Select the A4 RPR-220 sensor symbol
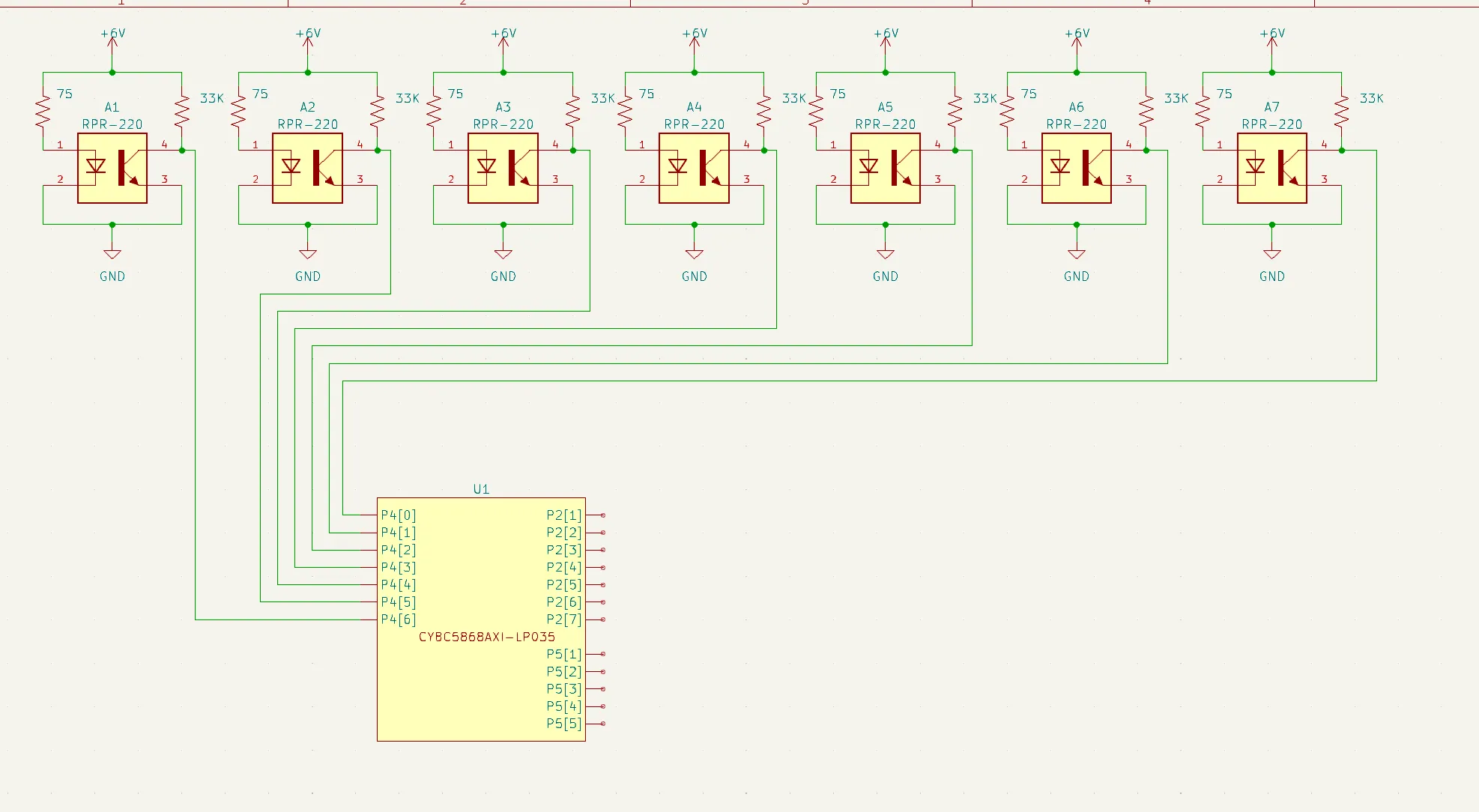The image size is (1479, 812). point(694,168)
